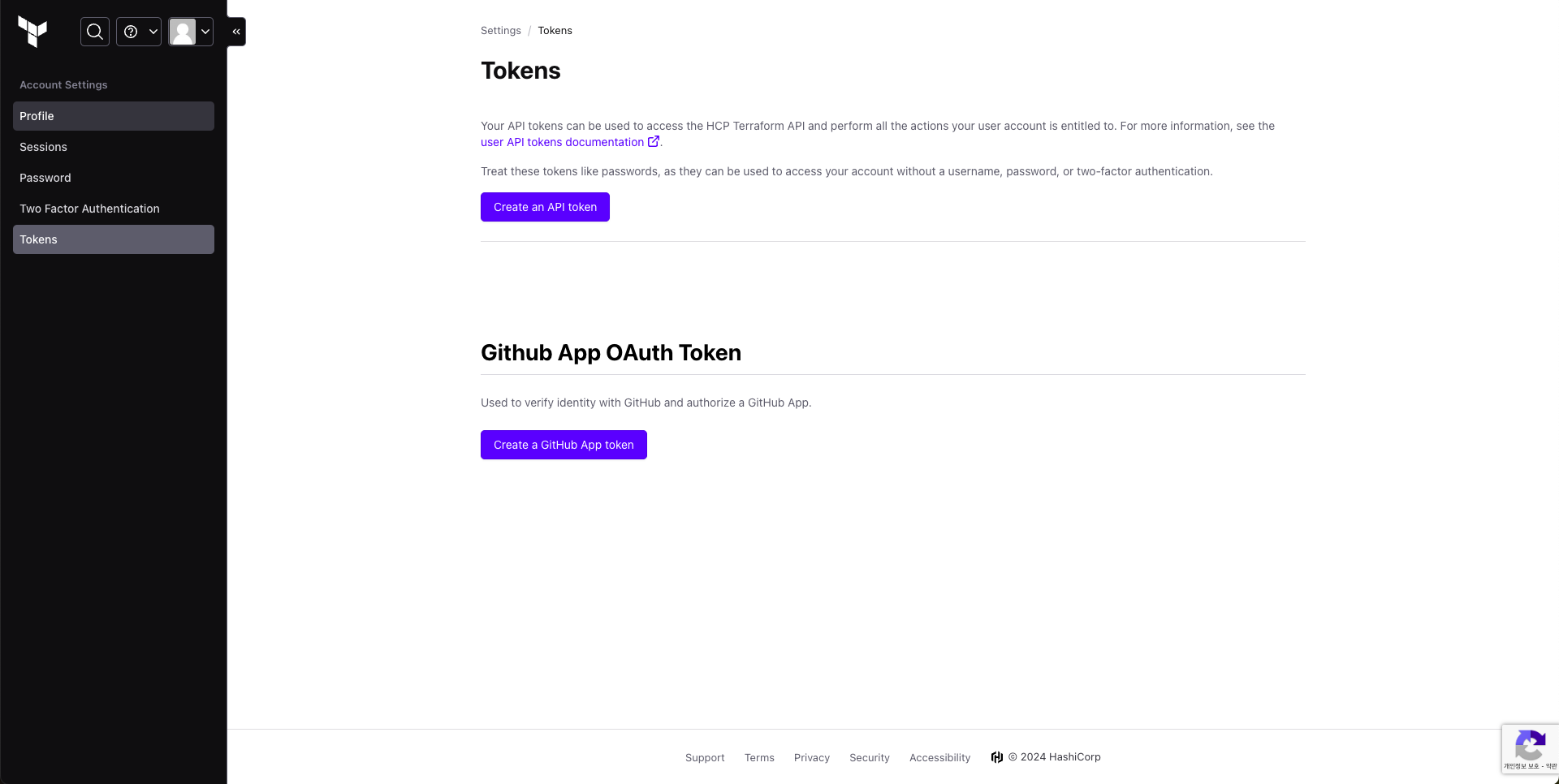Click the HashiCorp logo in footer
Screen dimensions: 1559x784
[x=996, y=757]
